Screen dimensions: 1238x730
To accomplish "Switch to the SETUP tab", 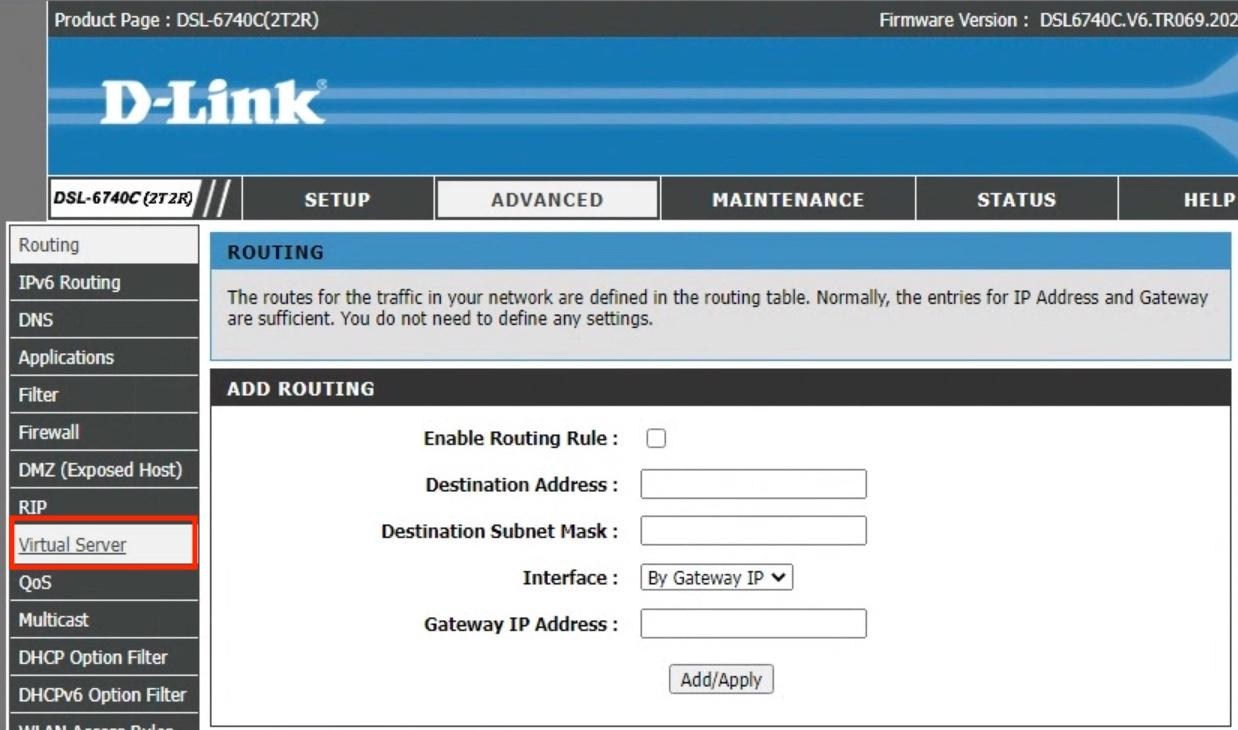I will (x=337, y=200).
